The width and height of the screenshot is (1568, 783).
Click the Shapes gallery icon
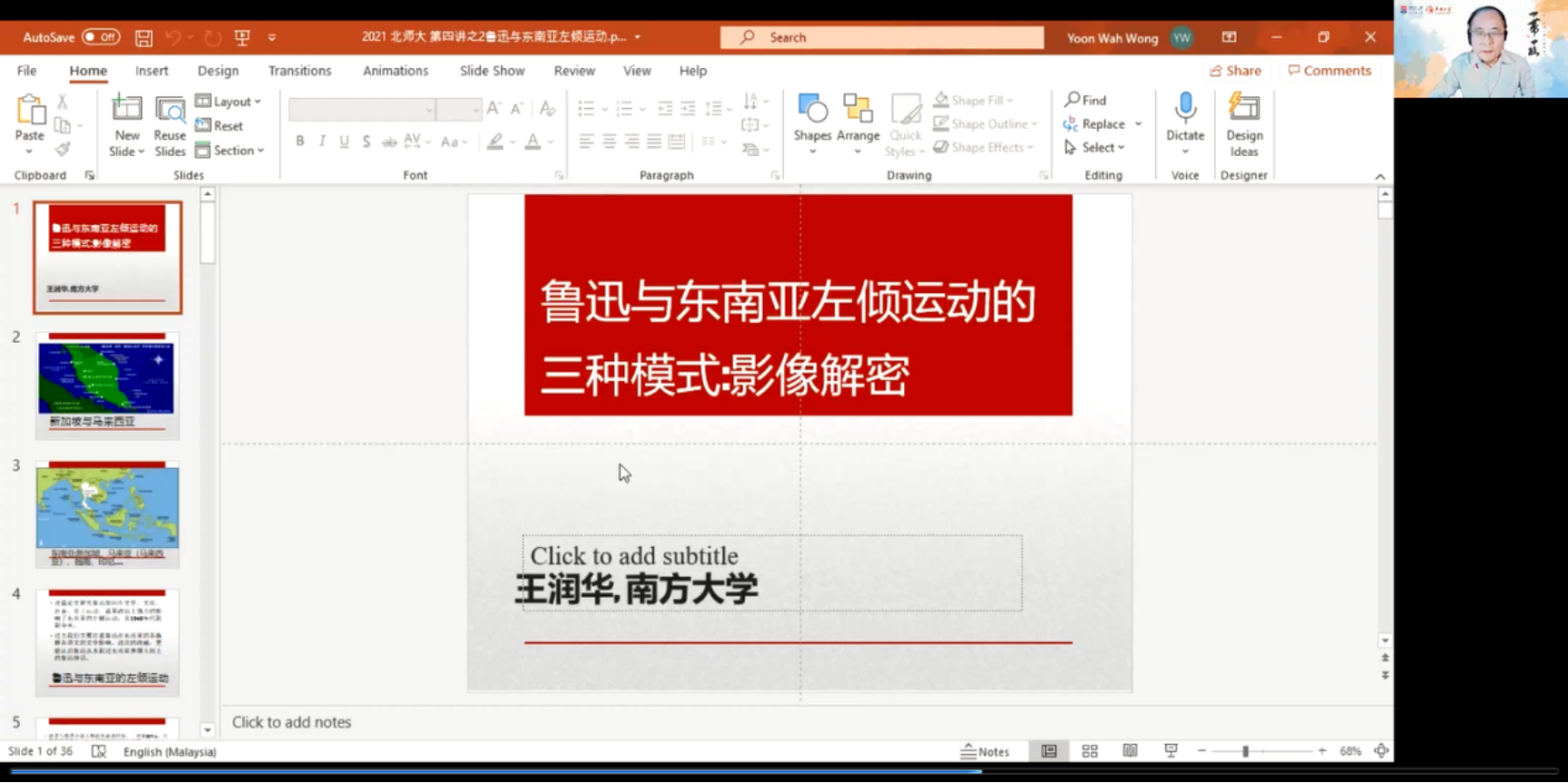click(x=811, y=109)
